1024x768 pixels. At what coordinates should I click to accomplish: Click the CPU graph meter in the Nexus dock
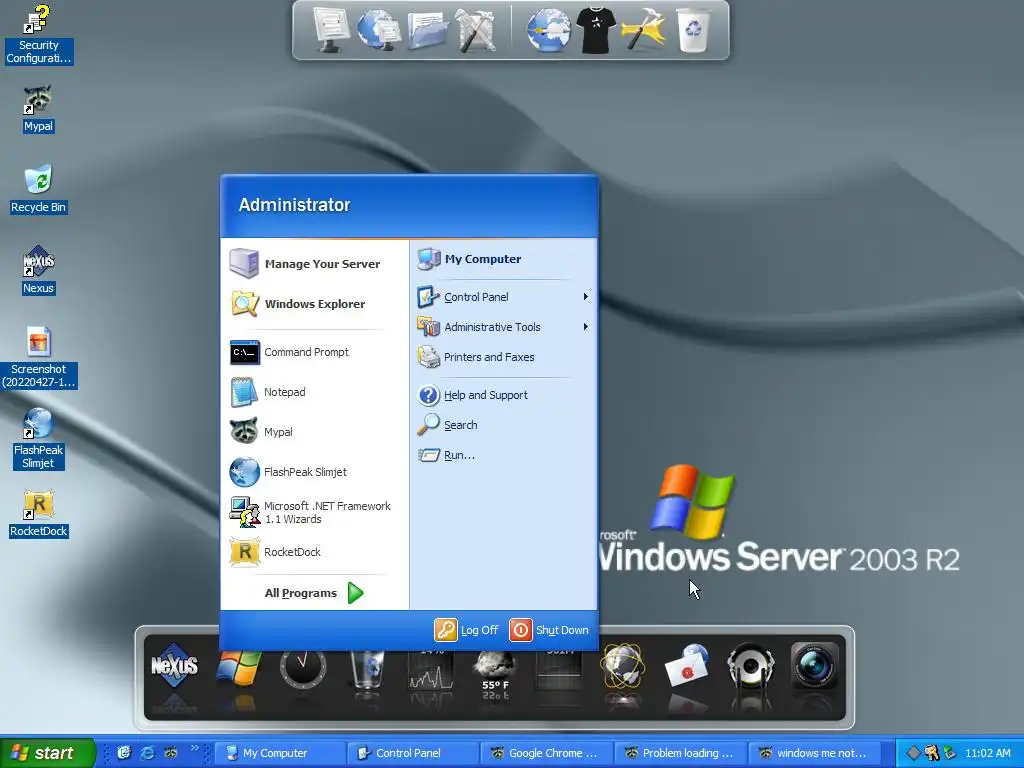430,669
